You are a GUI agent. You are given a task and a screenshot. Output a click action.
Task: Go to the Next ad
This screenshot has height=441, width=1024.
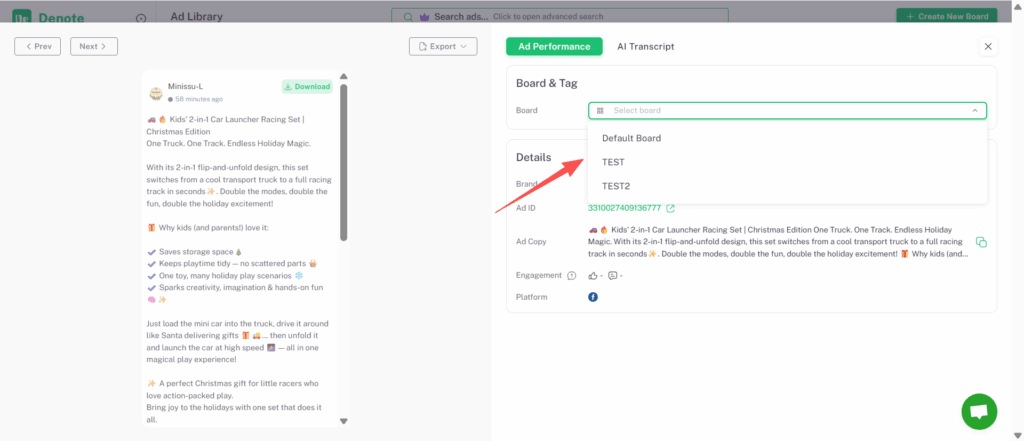tap(94, 46)
